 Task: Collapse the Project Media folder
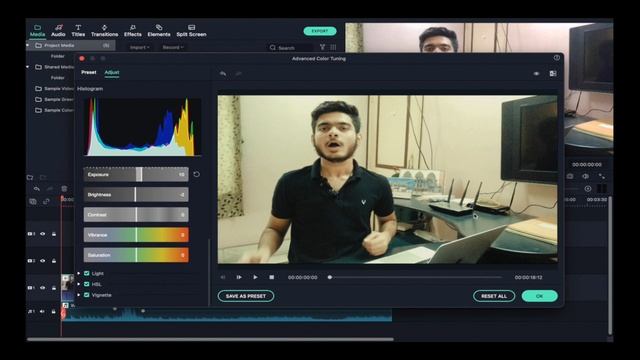point(28,45)
